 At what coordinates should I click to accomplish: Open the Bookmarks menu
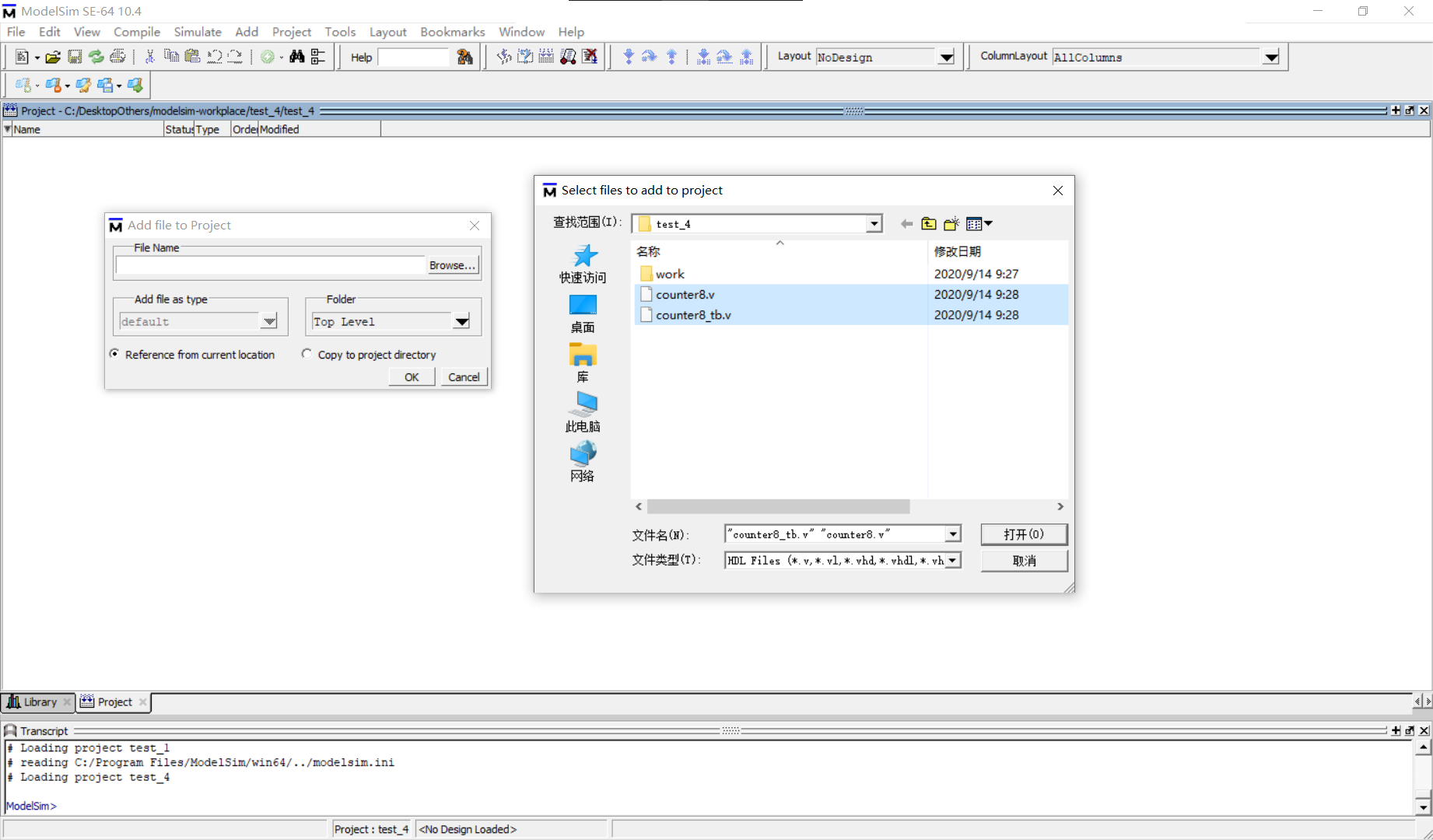453,32
